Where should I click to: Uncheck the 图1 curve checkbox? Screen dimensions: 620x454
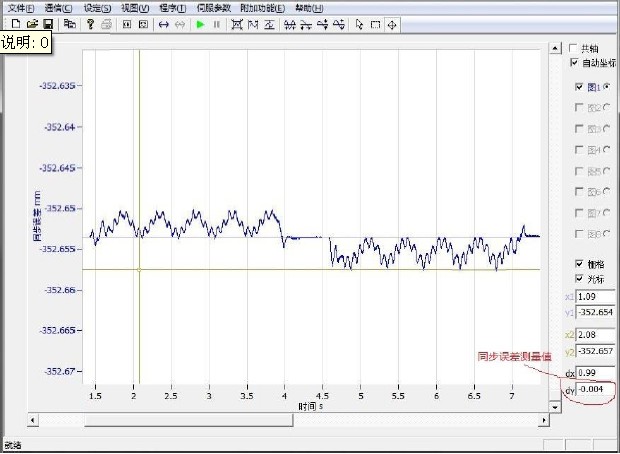(x=578, y=87)
